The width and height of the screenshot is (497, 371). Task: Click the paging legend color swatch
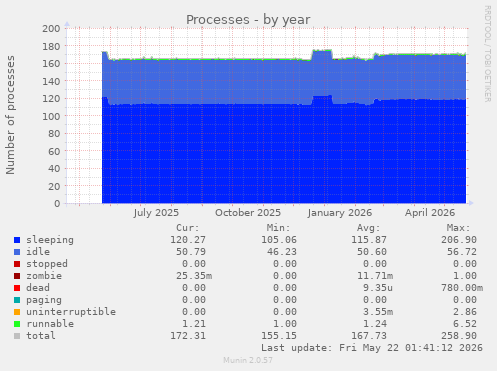tap(17, 300)
